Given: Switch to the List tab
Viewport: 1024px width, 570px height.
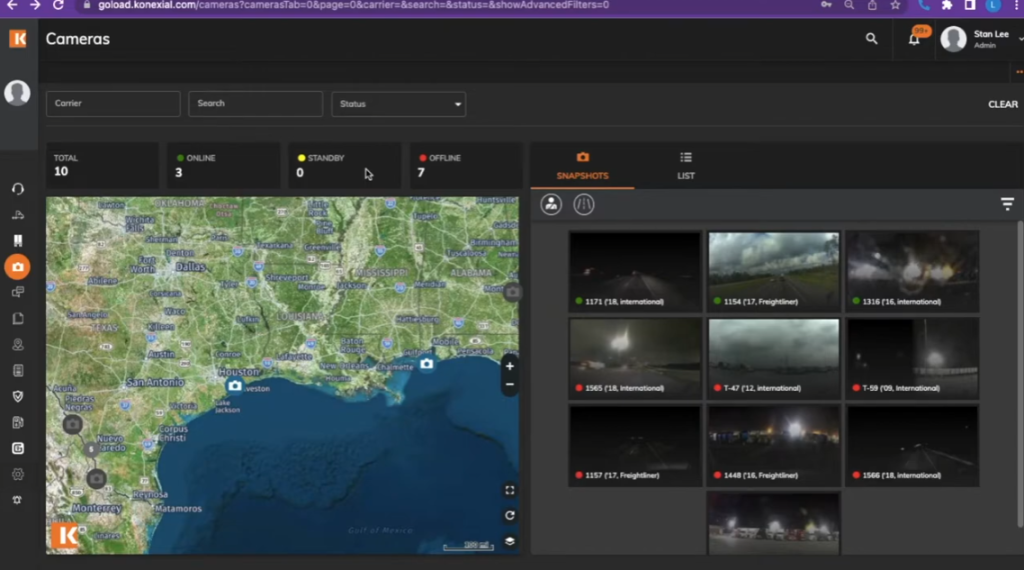Looking at the screenshot, I should point(686,165).
